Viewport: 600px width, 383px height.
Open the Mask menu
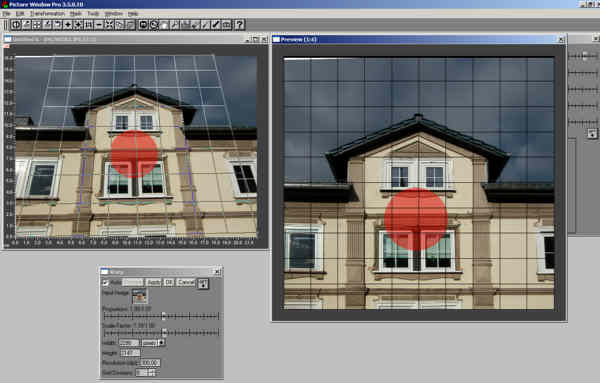tap(75, 14)
